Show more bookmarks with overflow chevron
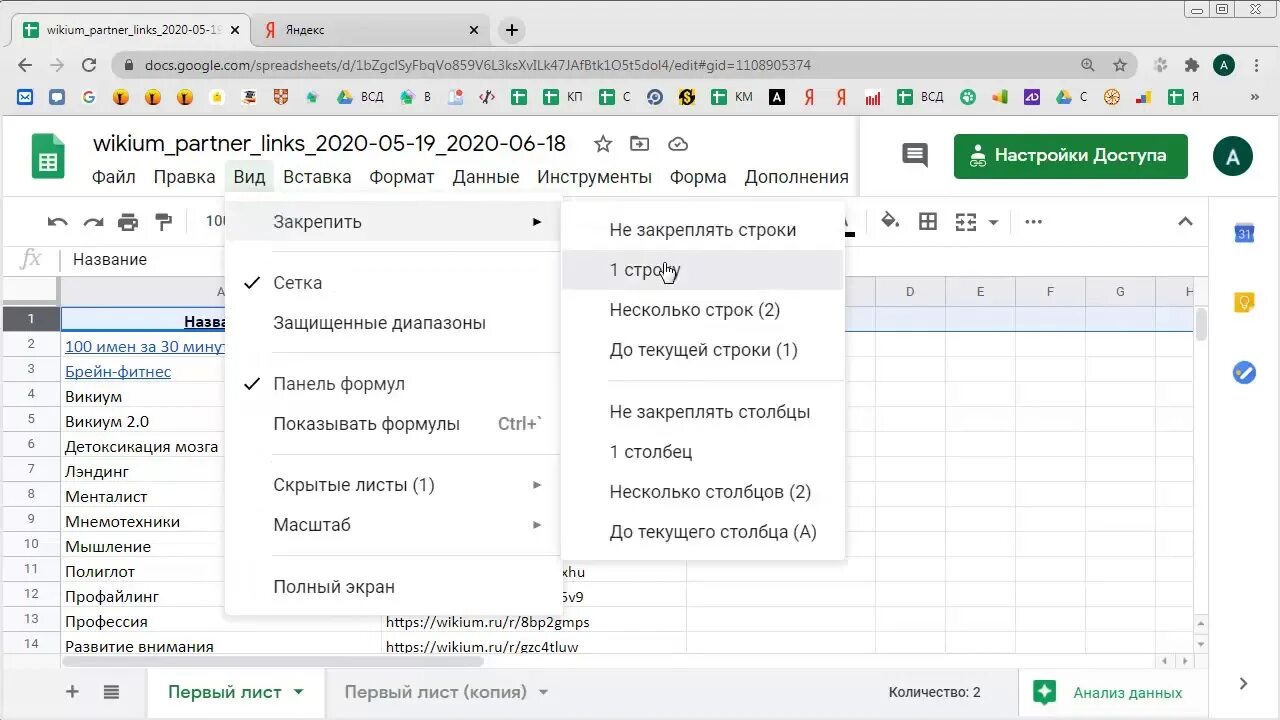Viewport: 1280px width, 720px height. [1255, 97]
